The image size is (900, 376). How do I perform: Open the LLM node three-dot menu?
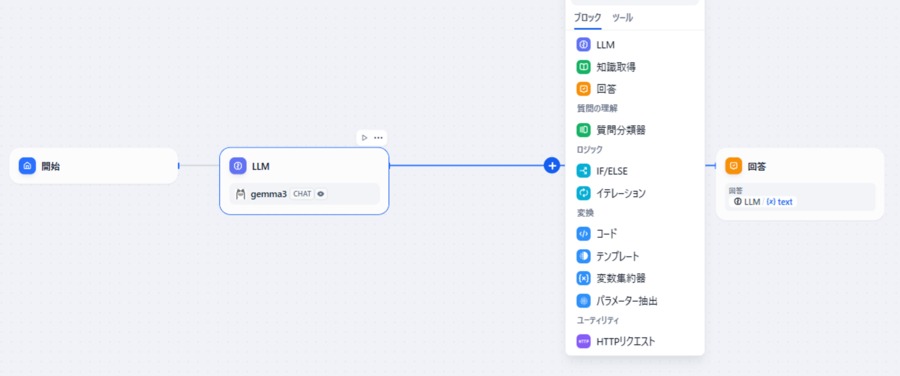click(378, 138)
